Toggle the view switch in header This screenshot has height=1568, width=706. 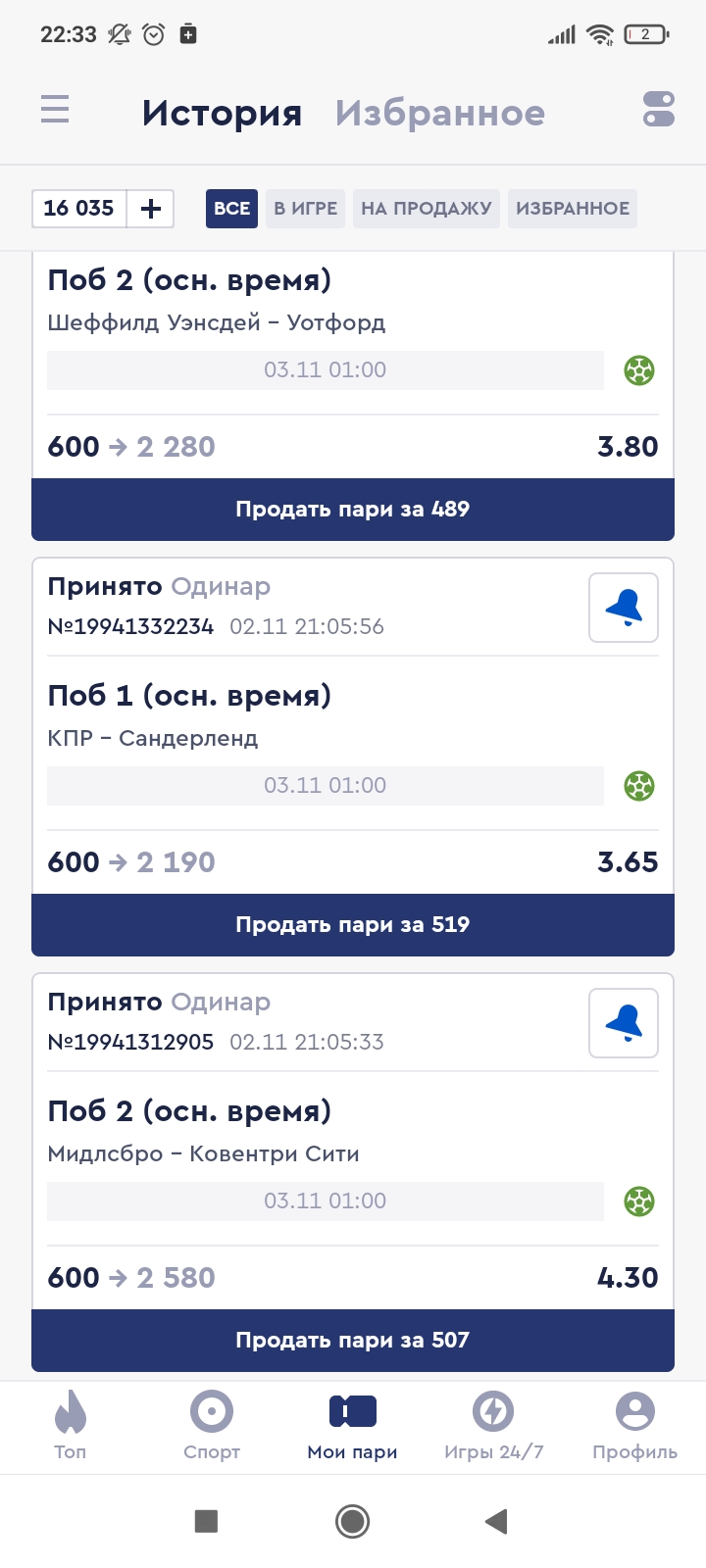click(x=659, y=110)
